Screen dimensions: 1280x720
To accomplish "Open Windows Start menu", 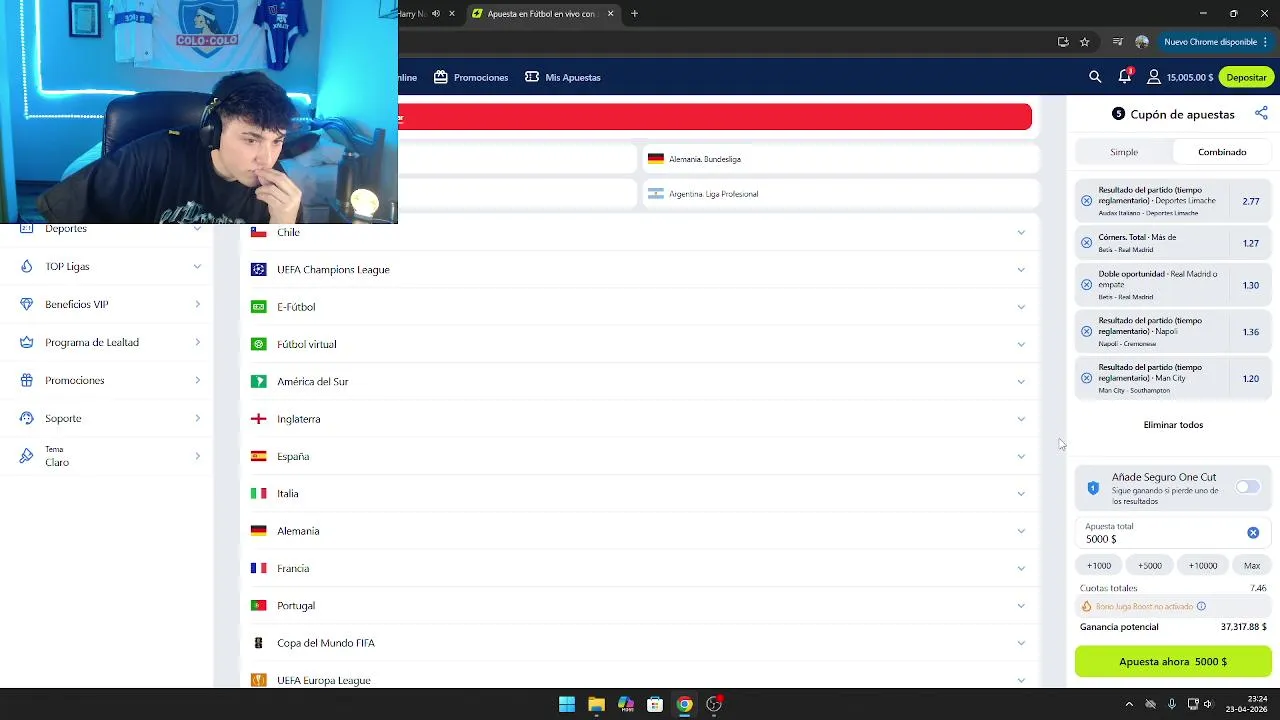I will point(567,704).
